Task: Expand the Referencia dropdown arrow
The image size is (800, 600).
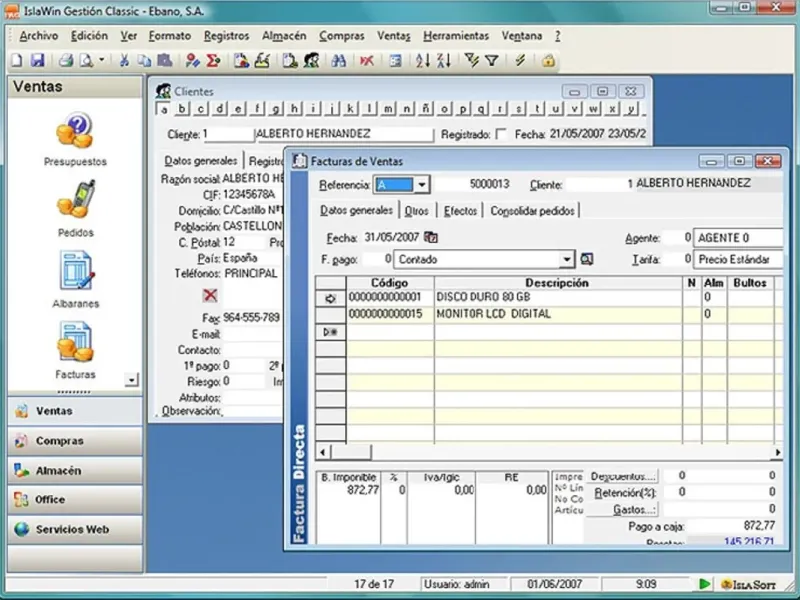Action: [421, 185]
